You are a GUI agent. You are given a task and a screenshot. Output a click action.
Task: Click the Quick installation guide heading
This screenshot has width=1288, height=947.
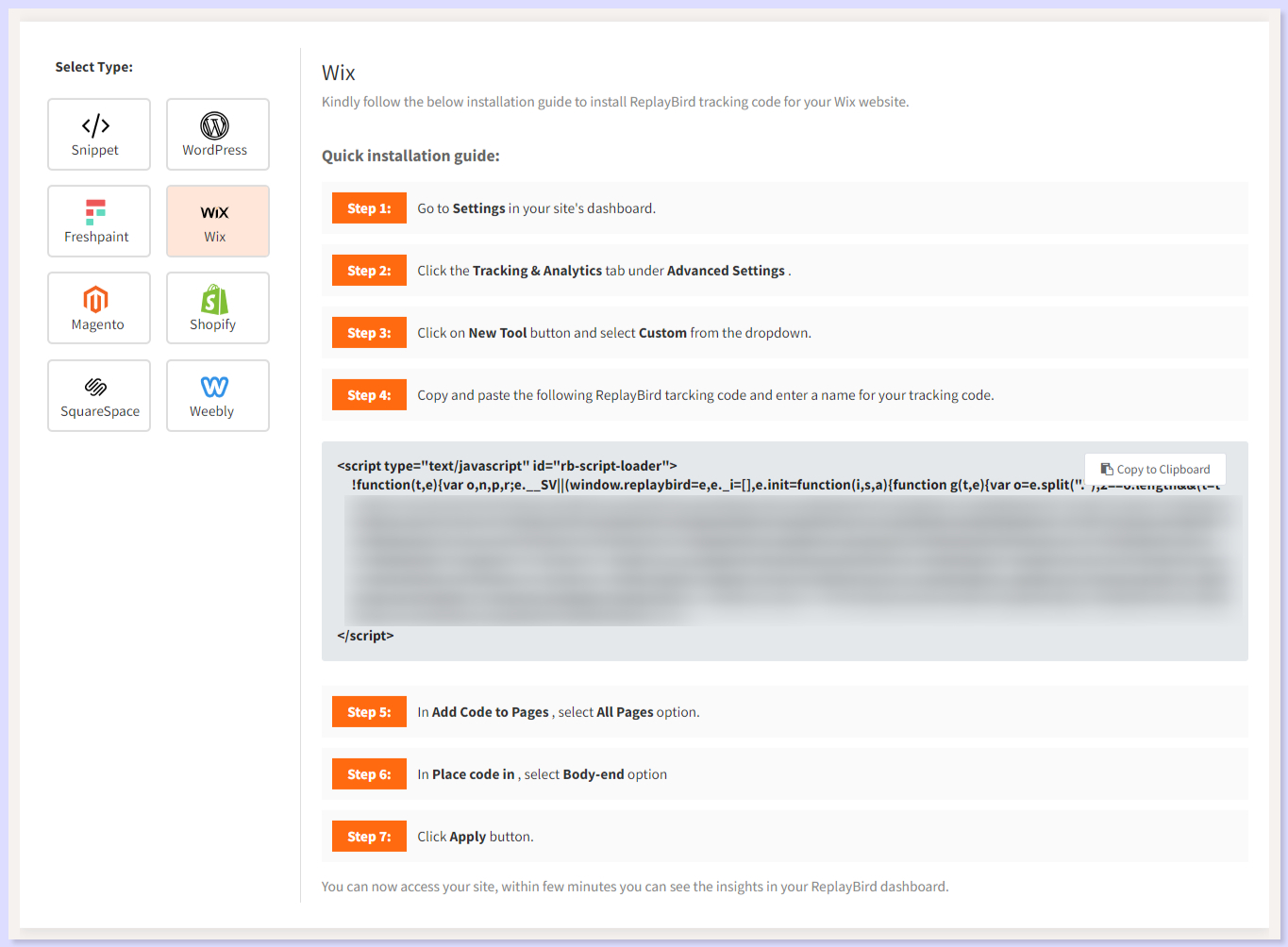(x=410, y=156)
